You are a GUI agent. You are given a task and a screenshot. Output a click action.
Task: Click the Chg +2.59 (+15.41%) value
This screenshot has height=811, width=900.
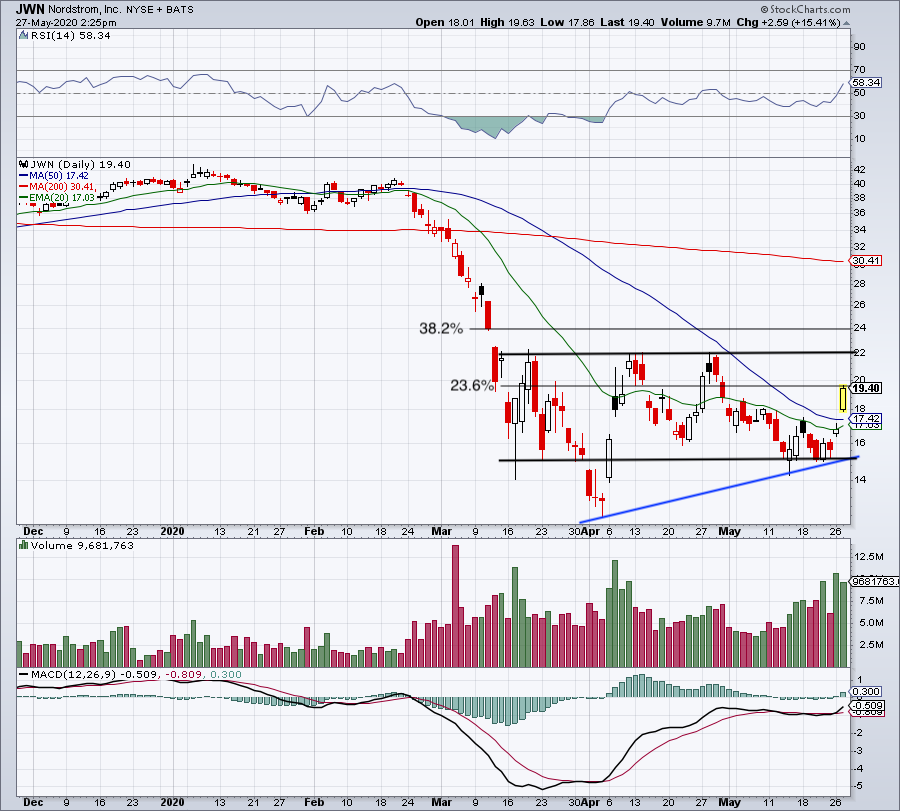point(788,22)
